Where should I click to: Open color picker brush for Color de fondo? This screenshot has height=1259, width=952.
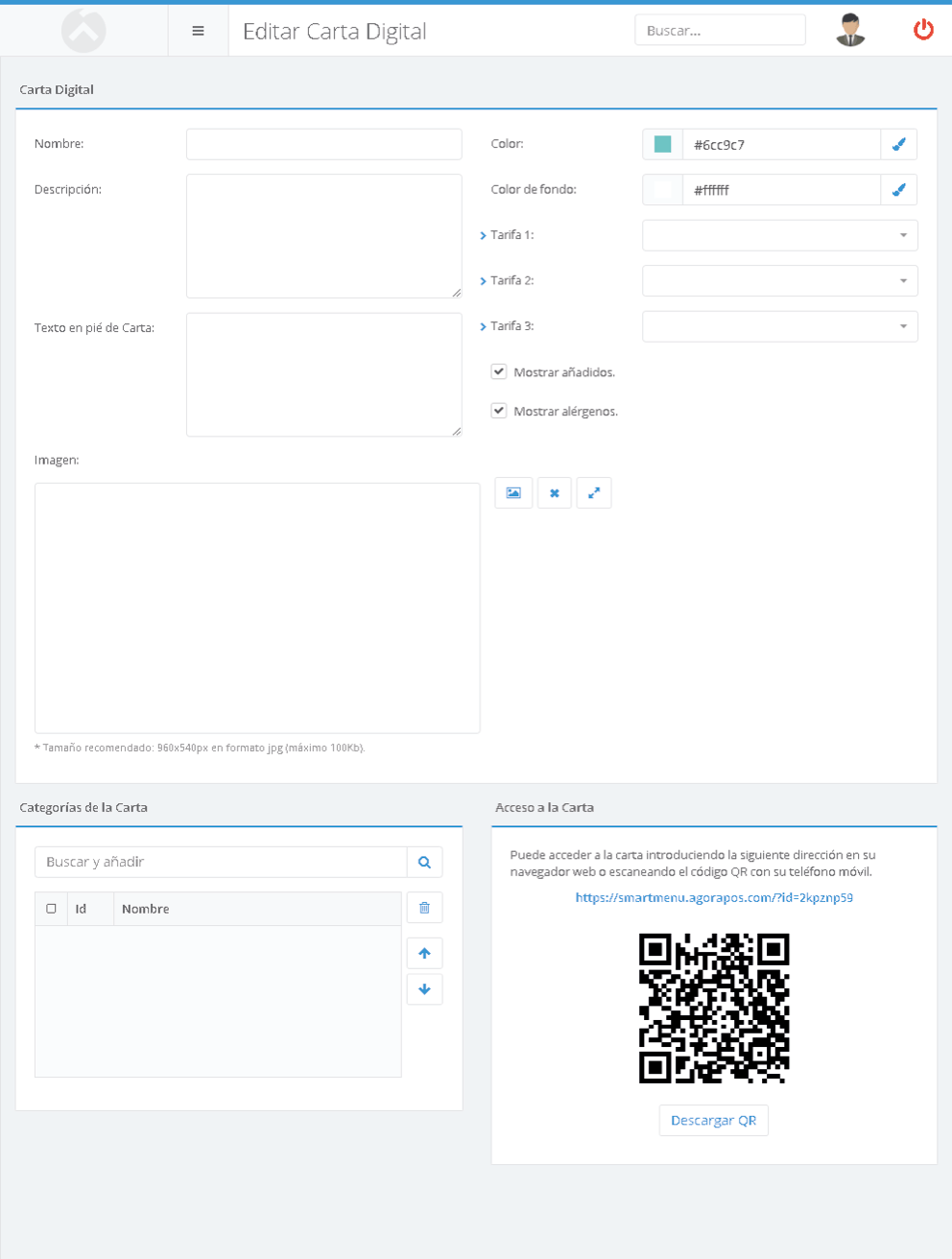click(x=899, y=189)
